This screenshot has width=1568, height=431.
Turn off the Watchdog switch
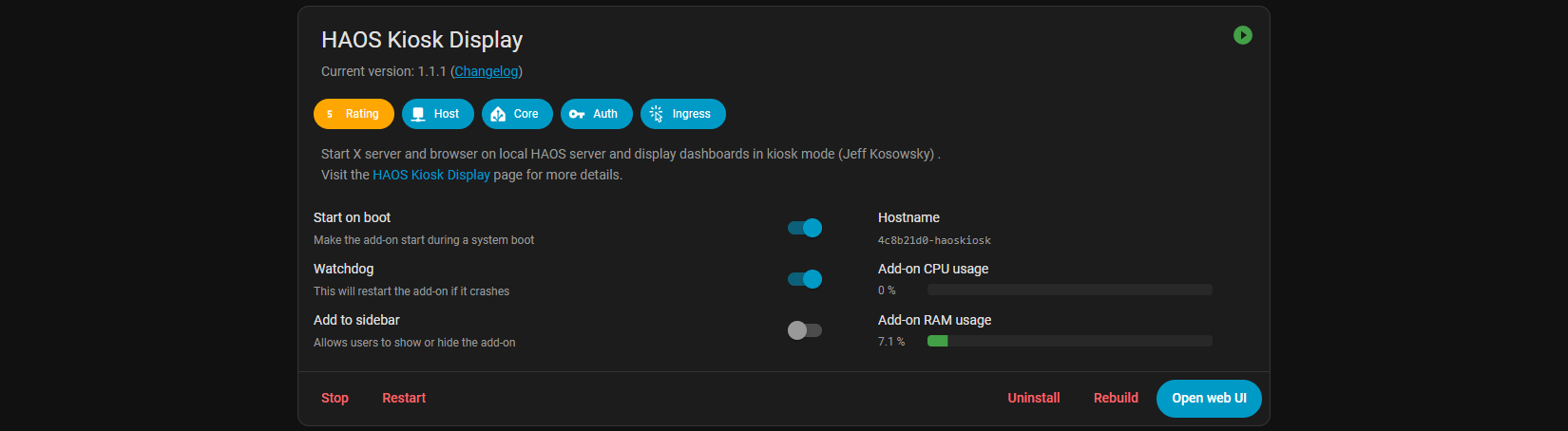pos(805,279)
